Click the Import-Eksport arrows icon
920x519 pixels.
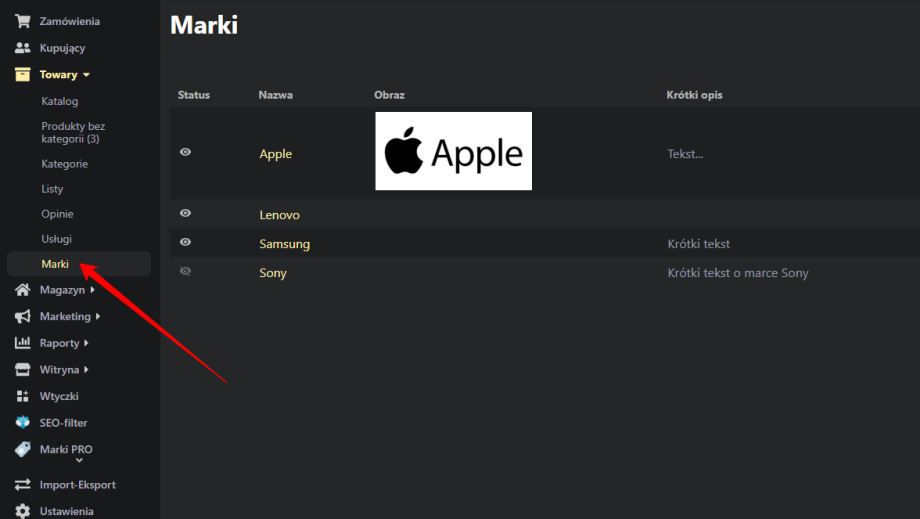(x=22, y=485)
